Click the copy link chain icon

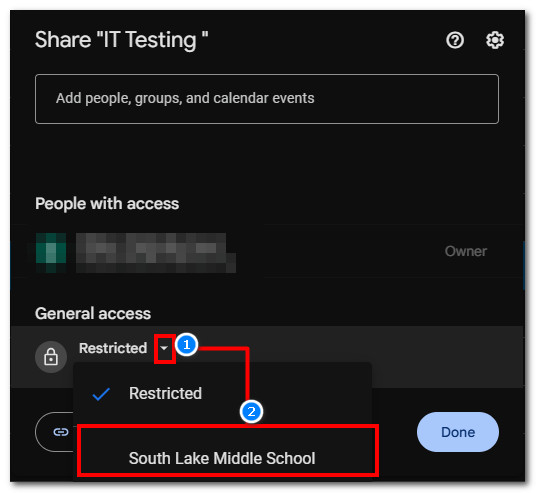pyautogui.click(x=61, y=432)
